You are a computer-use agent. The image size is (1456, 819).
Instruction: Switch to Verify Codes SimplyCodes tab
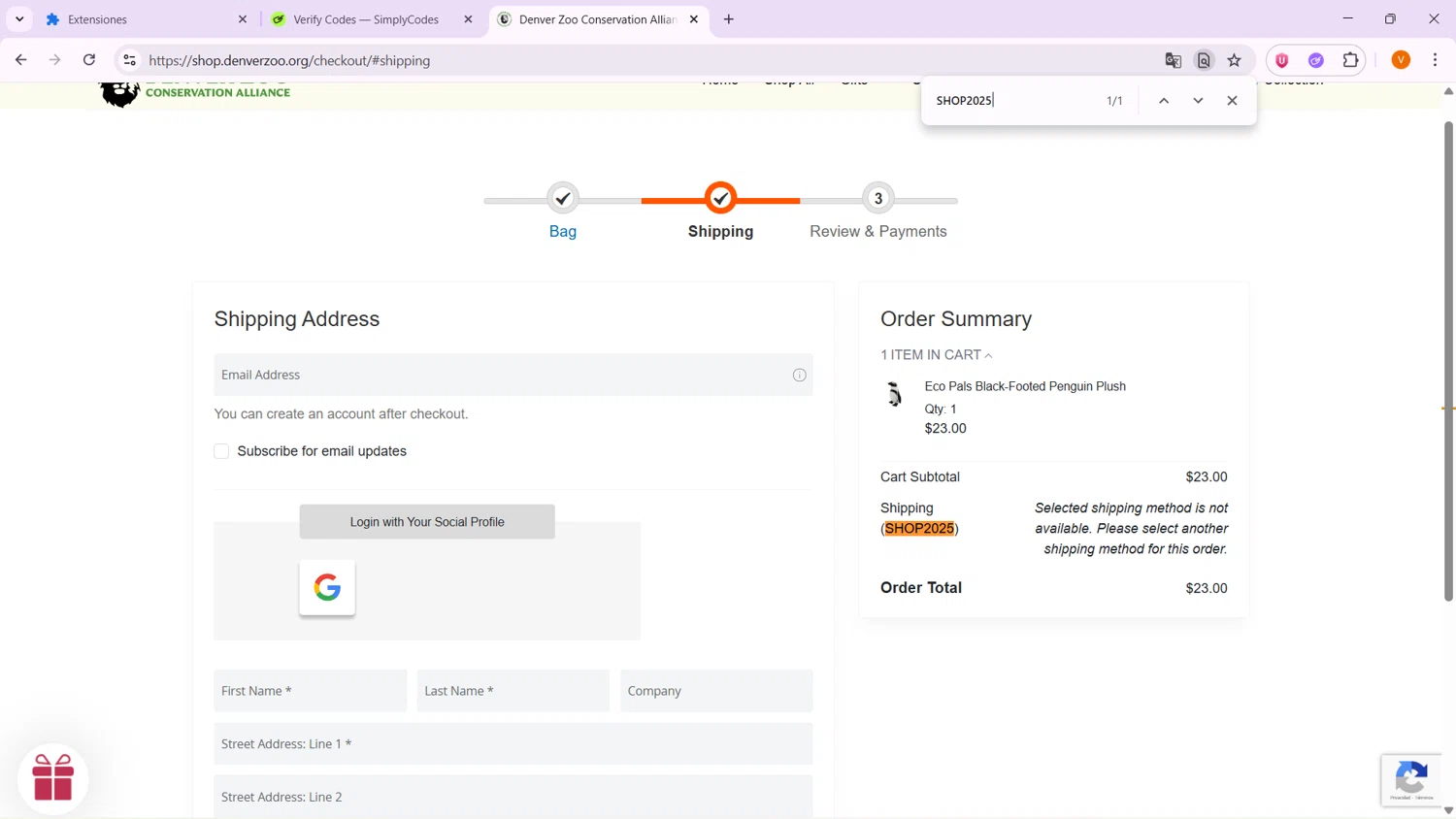372,19
